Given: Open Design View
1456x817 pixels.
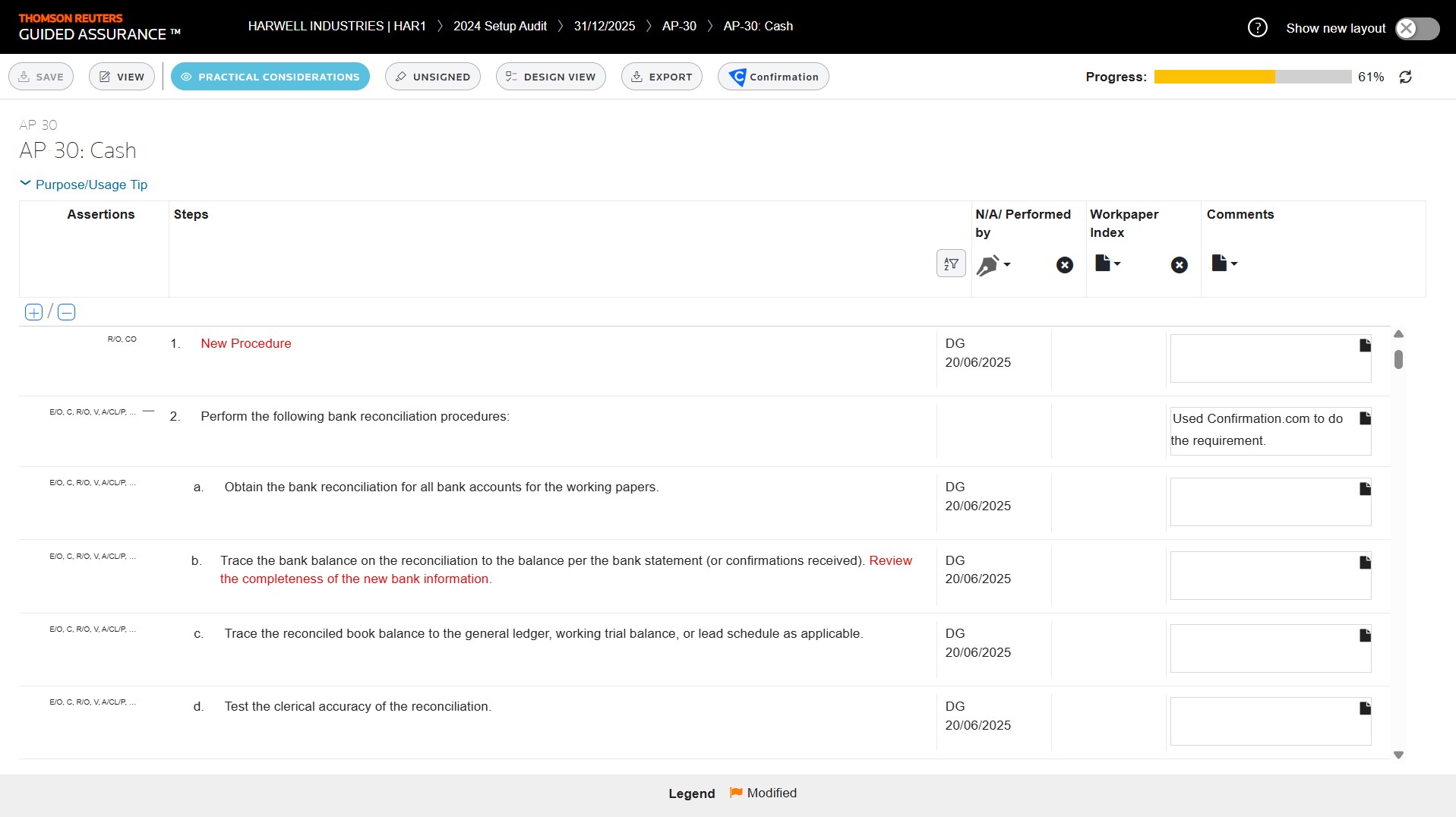Looking at the screenshot, I should pos(551,77).
